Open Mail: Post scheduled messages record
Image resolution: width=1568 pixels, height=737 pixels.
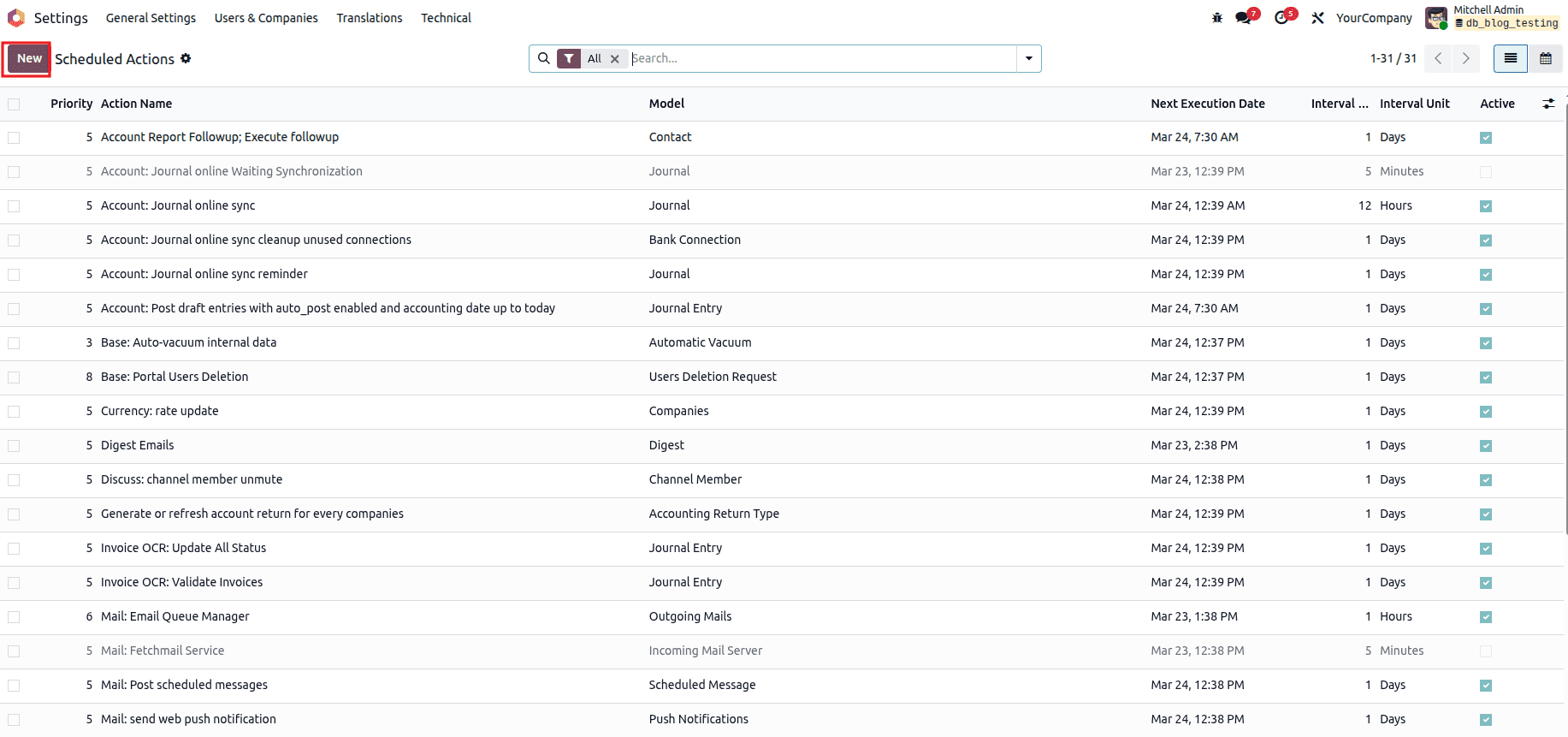click(184, 685)
